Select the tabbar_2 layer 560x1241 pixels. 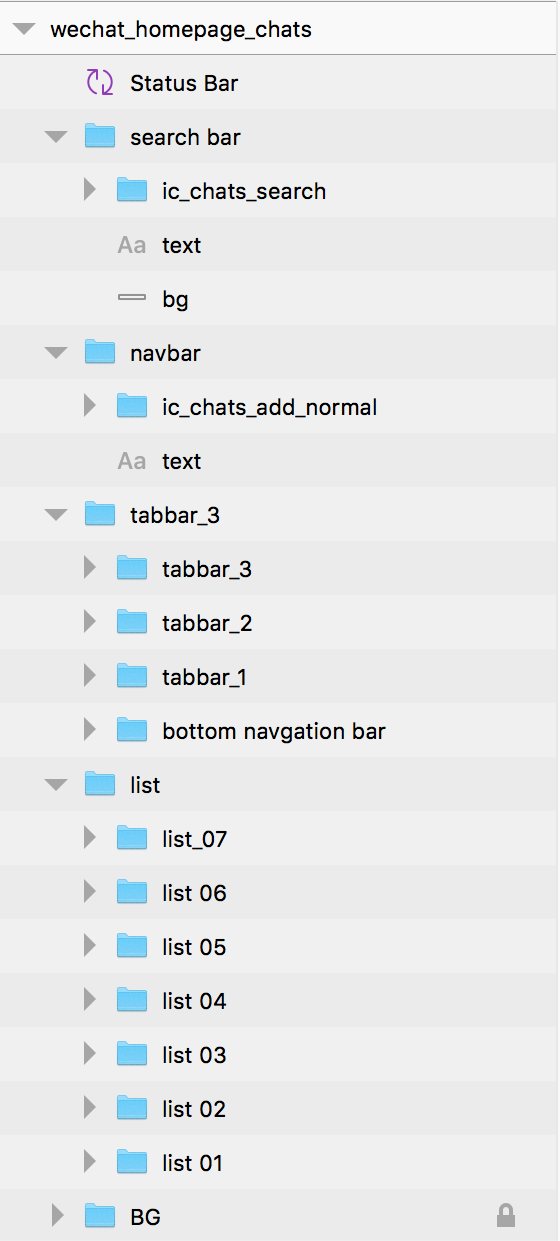point(280,623)
